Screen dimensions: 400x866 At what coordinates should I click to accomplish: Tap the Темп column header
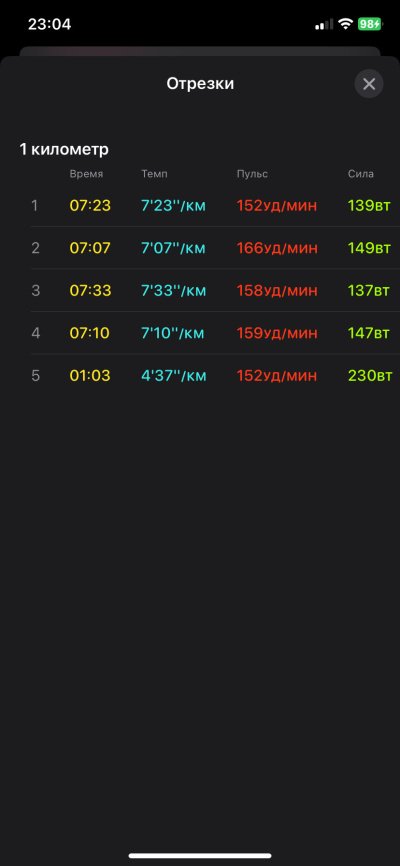pos(154,174)
